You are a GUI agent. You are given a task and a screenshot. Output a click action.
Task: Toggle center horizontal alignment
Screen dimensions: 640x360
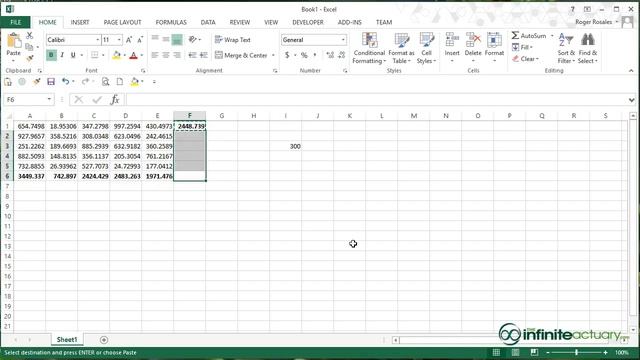(166, 55)
